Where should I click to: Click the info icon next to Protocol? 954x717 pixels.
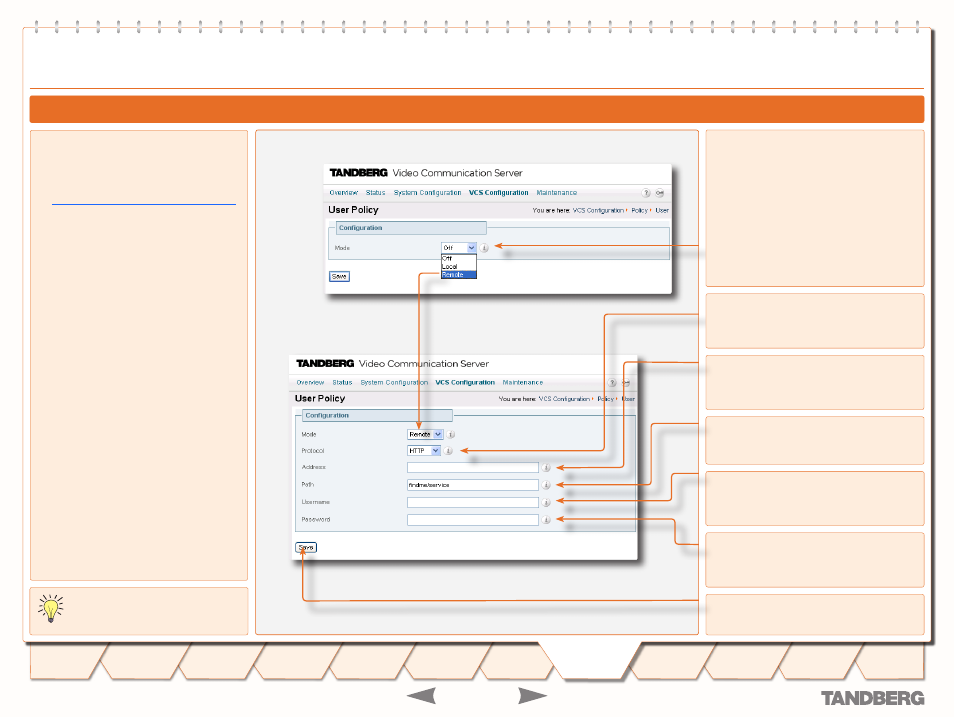coord(448,451)
